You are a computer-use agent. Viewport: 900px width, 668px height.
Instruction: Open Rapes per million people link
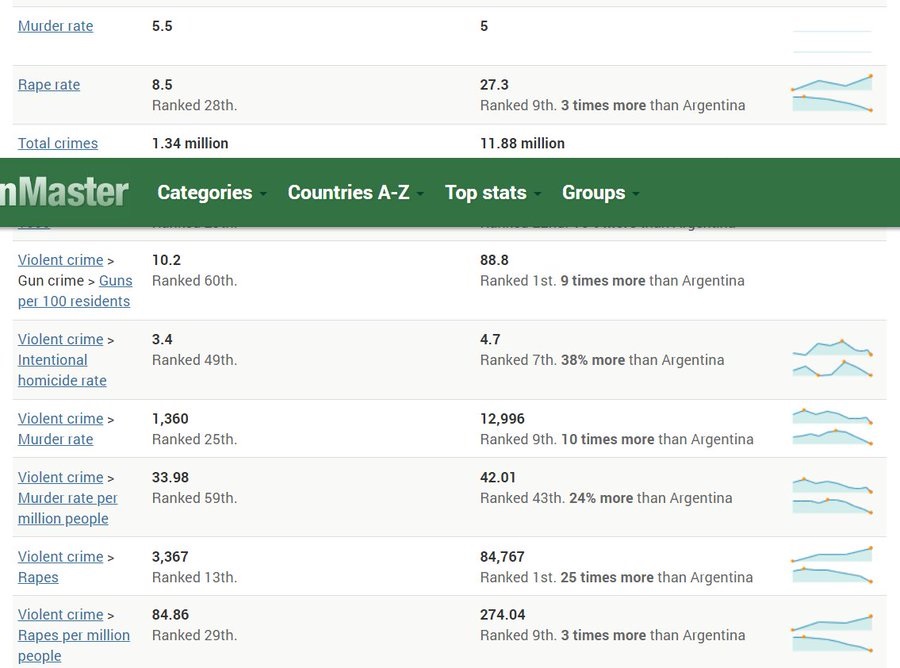[x=74, y=645]
